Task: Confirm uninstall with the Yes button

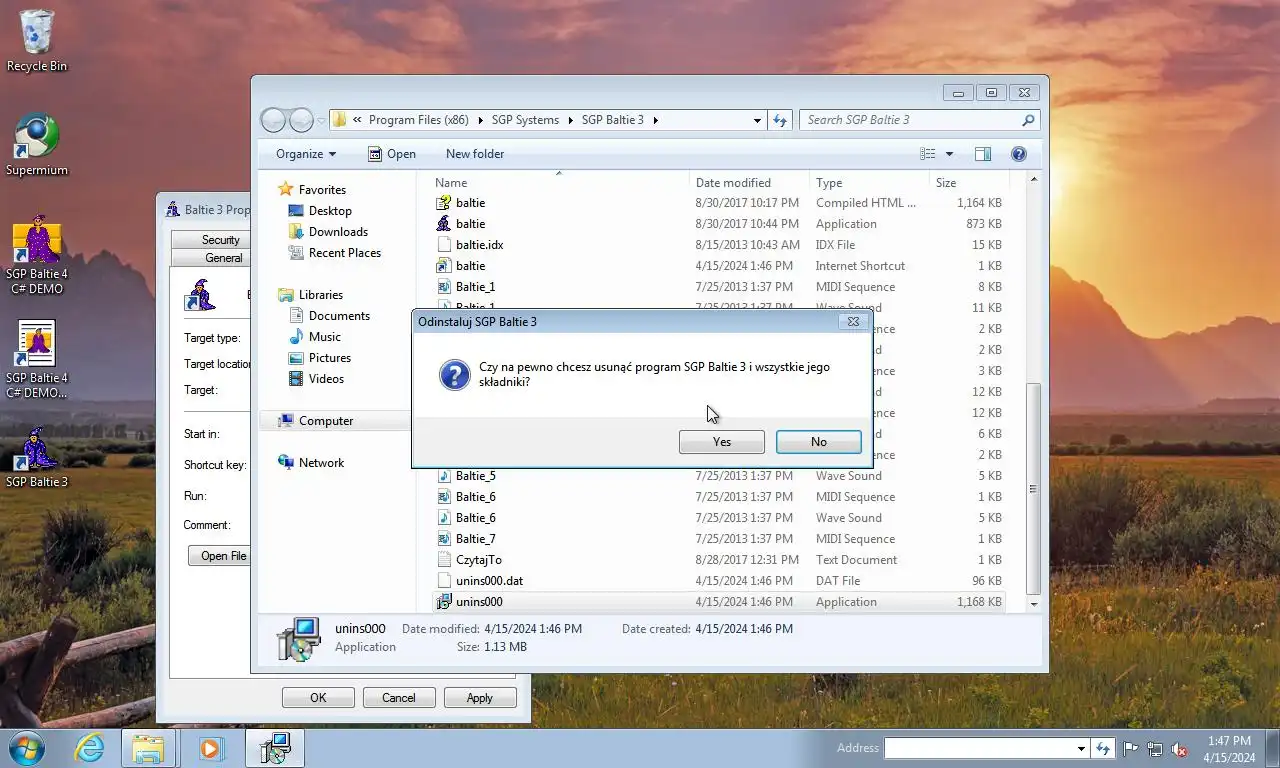Action: [x=721, y=442]
